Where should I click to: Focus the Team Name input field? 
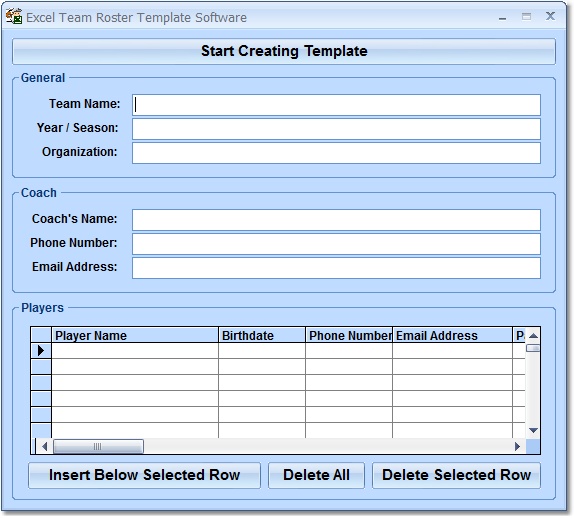click(336, 105)
